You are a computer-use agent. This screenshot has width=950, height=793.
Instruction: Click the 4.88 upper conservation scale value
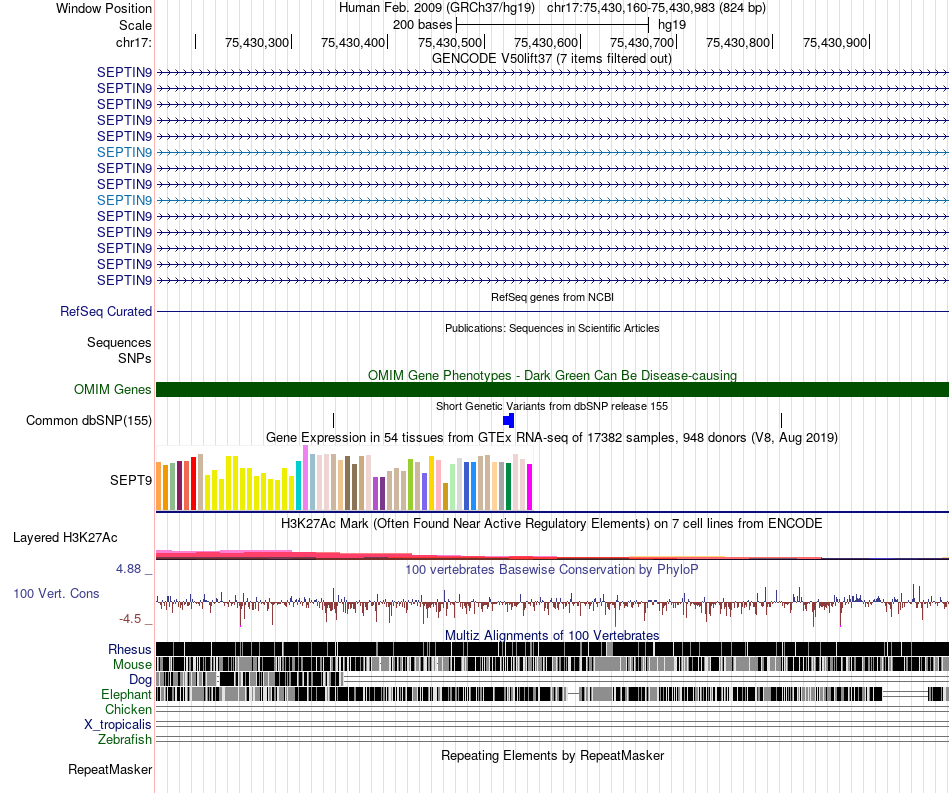128,569
